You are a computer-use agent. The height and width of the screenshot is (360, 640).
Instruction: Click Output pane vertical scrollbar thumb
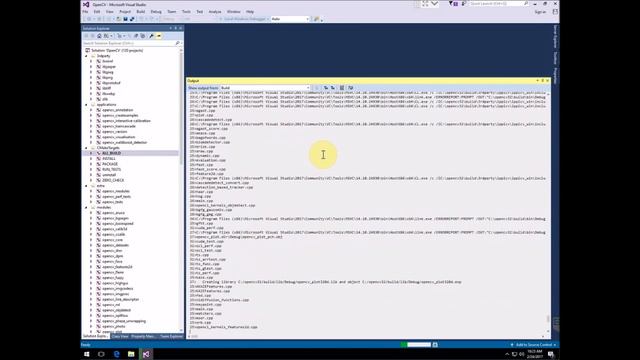(x=548, y=319)
